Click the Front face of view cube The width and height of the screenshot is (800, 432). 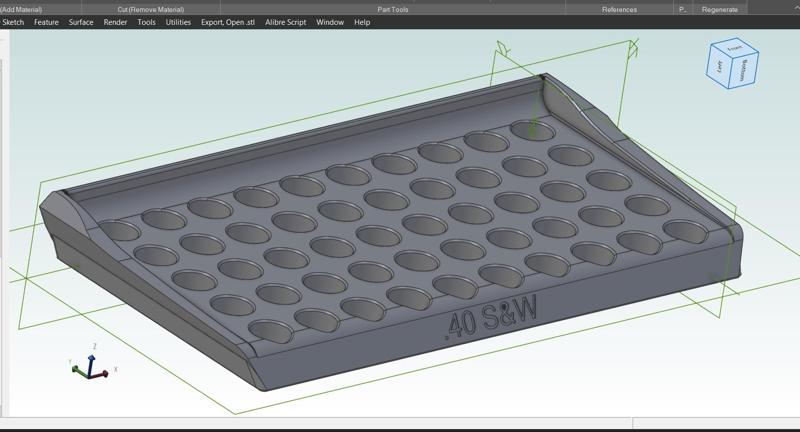click(x=735, y=48)
